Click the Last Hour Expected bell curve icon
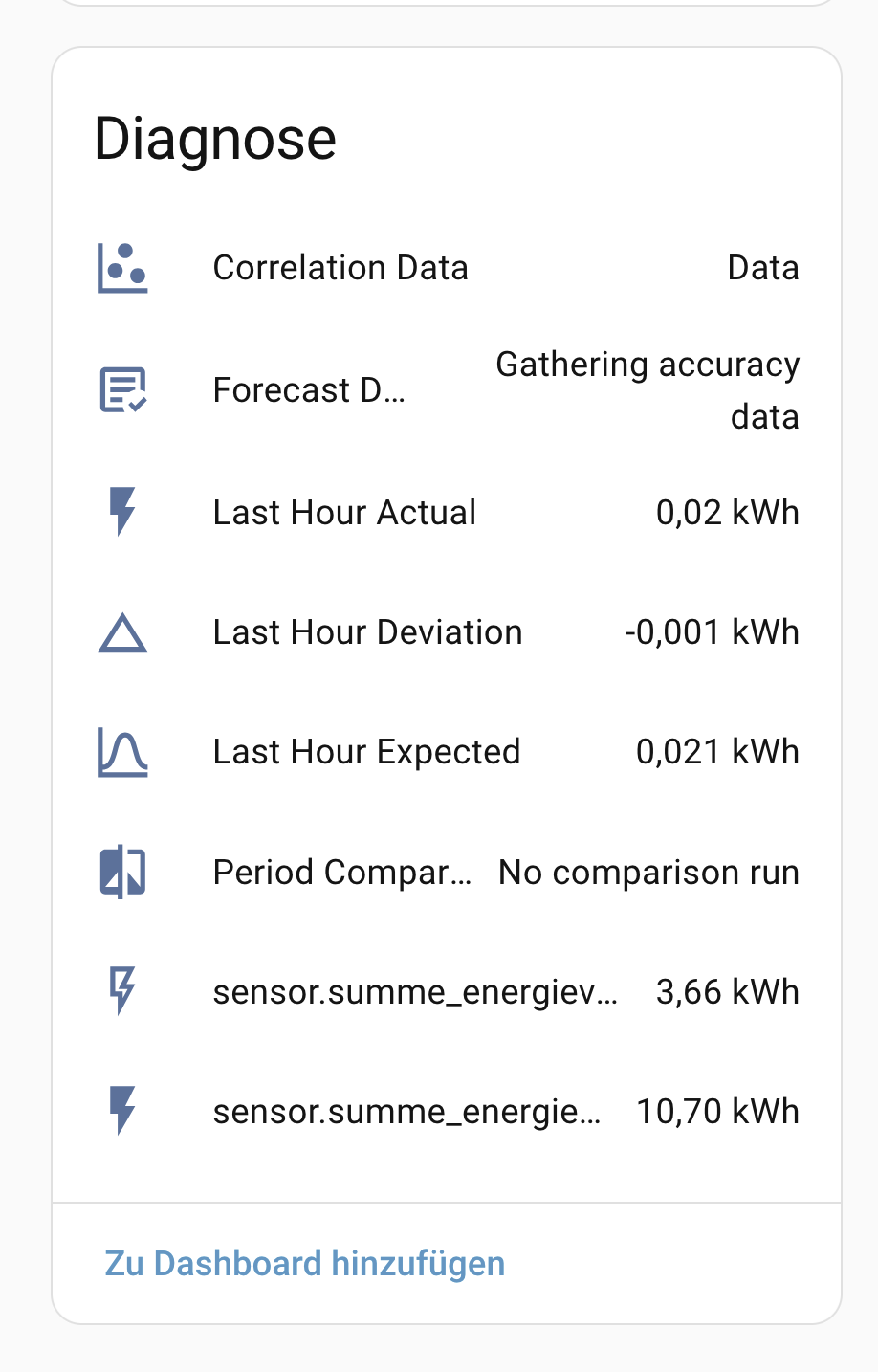Viewport: 878px width, 1372px height. click(122, 752)
